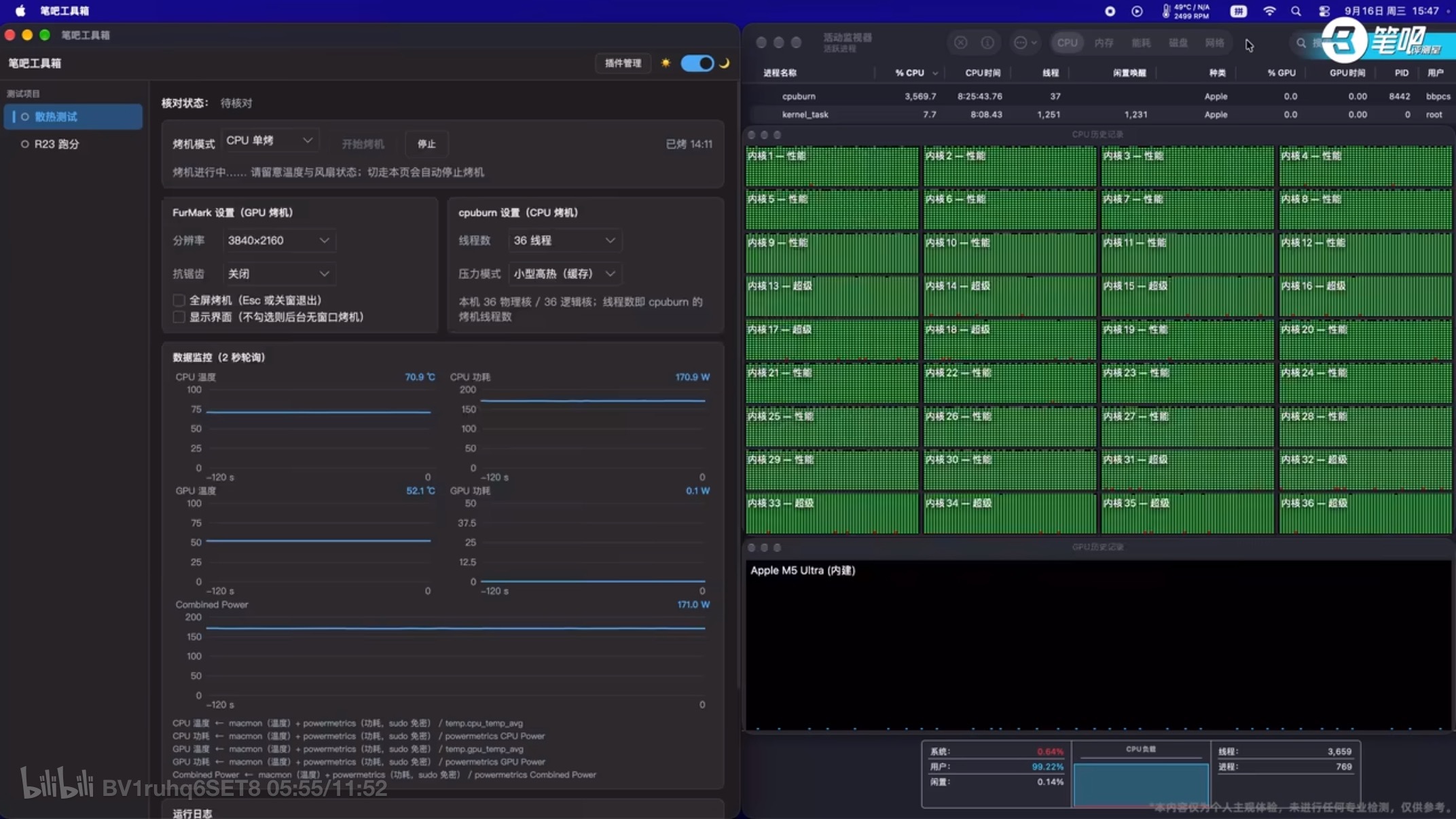Select the cpuburn process row
1456x819 pixels.
click(x=1099, y=96)
